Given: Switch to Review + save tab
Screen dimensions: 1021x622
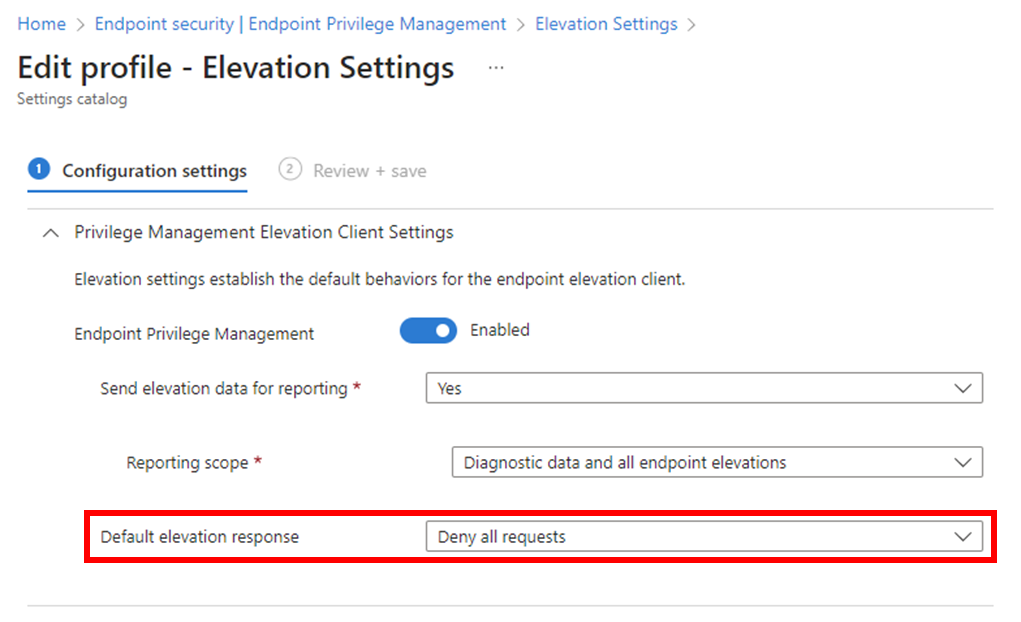Looking at the screenshot, I should (x=369, y=171).
